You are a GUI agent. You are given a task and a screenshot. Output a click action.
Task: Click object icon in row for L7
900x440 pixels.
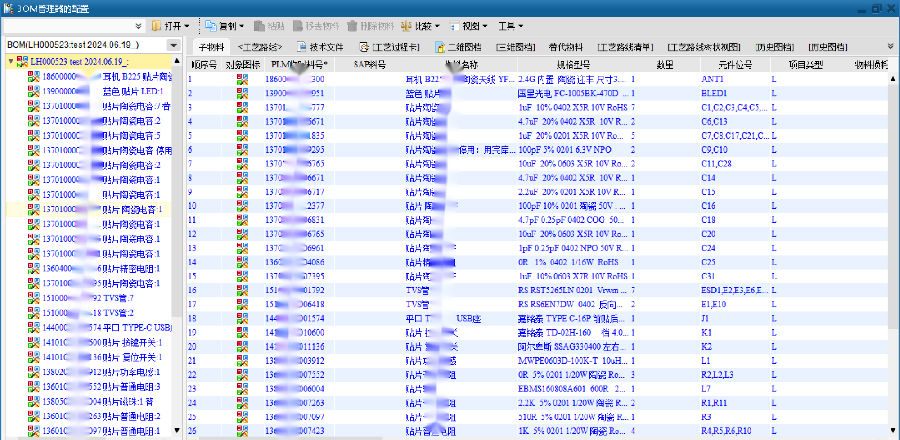(242, 388)
